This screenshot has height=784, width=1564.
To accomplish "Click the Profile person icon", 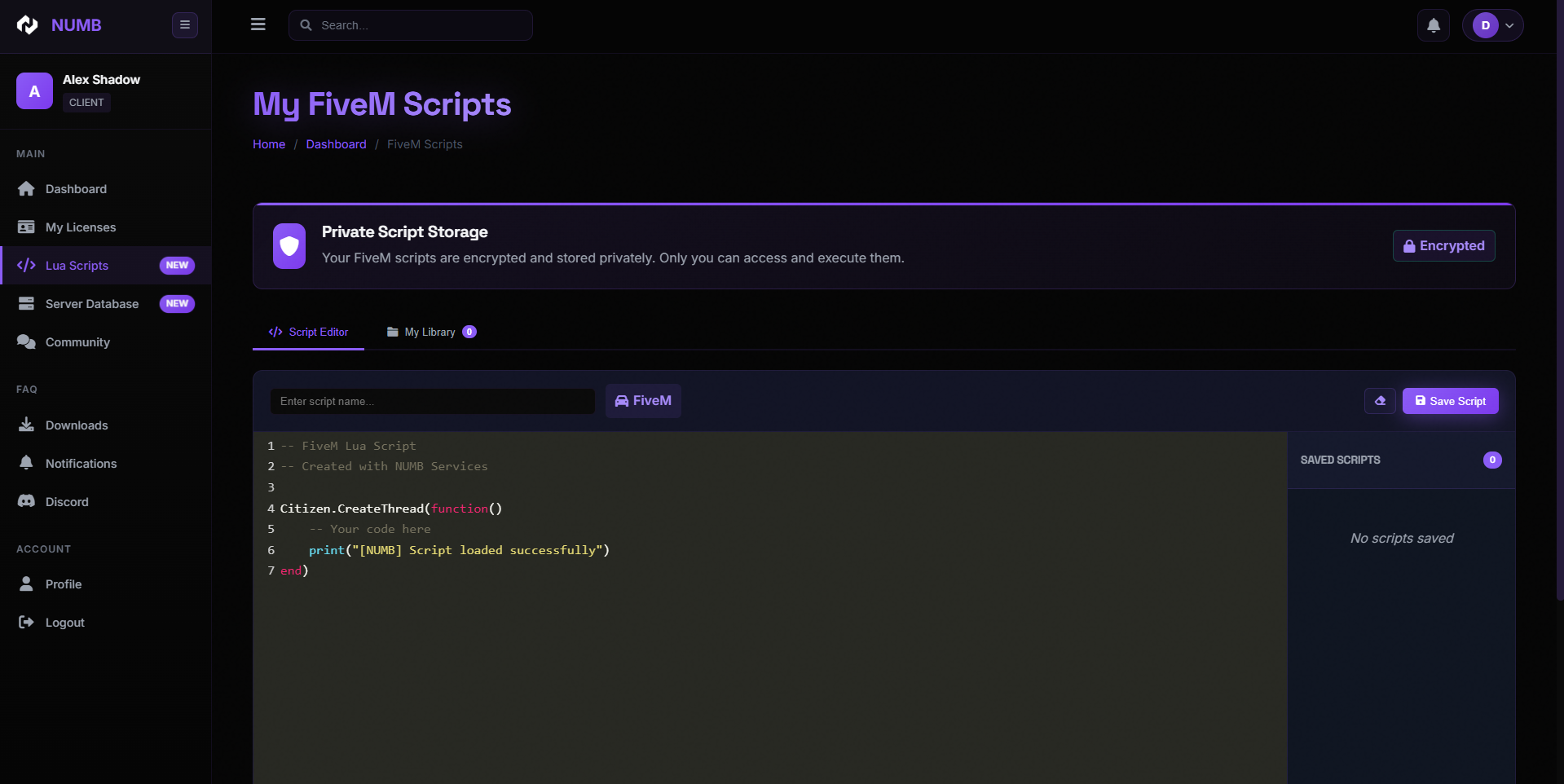I will (26, 584).
